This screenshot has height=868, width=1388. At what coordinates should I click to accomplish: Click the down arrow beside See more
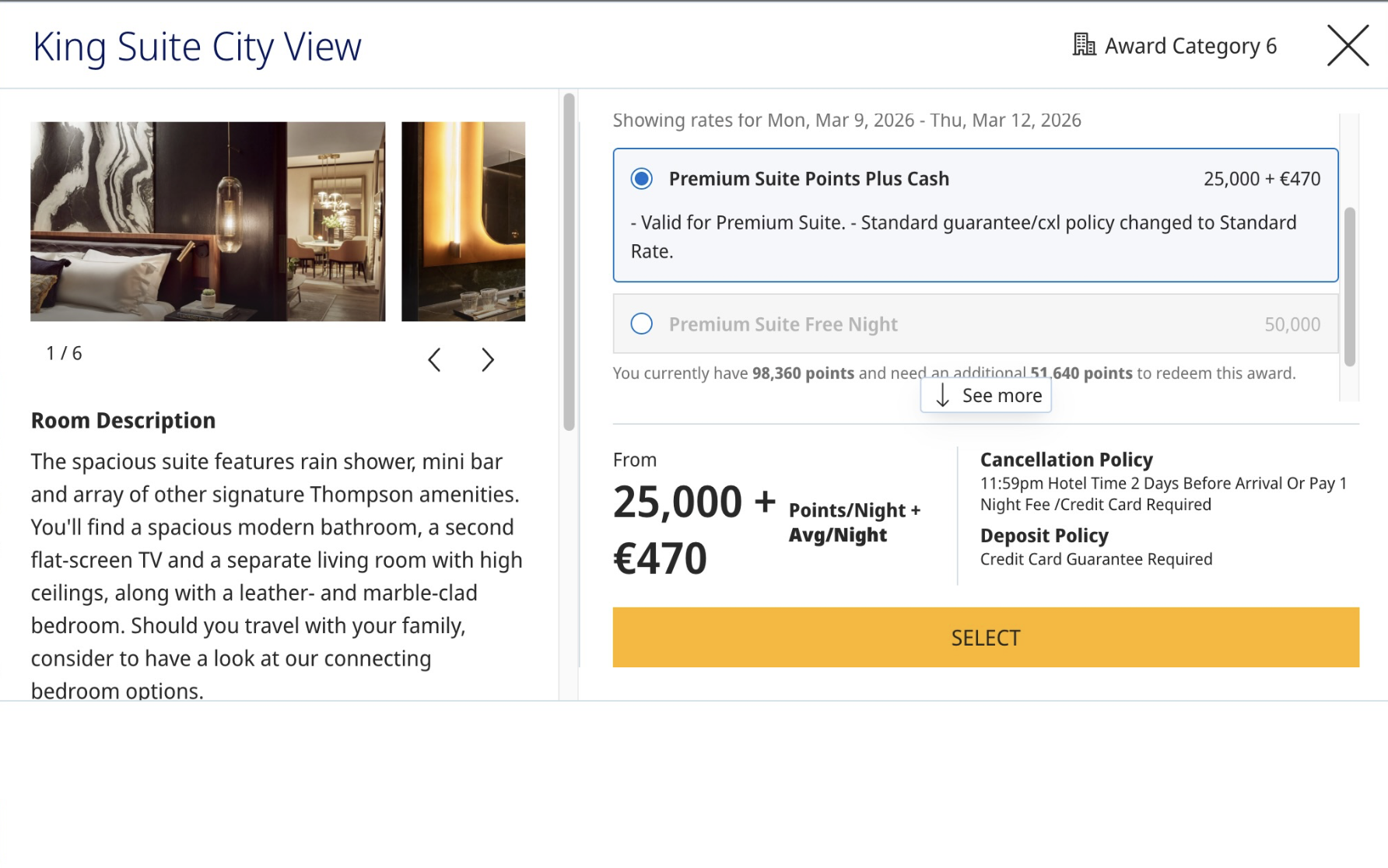tap(942, 396)
